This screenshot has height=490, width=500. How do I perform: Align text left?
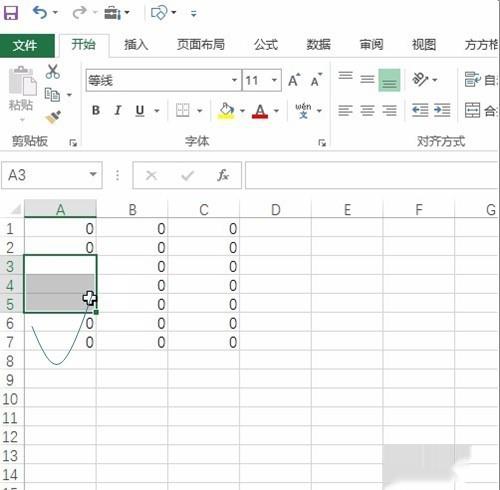pyautogui.click(x=345, y=110)
